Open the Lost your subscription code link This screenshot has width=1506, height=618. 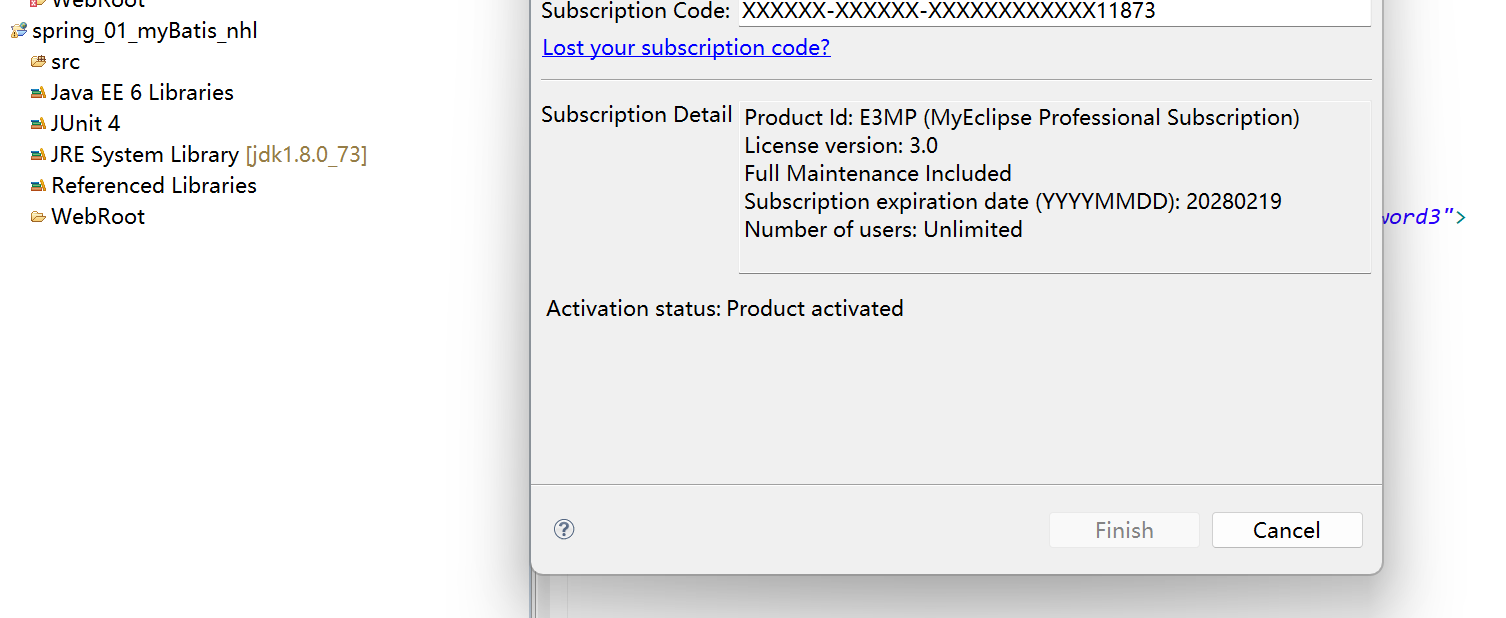(686, 47)
